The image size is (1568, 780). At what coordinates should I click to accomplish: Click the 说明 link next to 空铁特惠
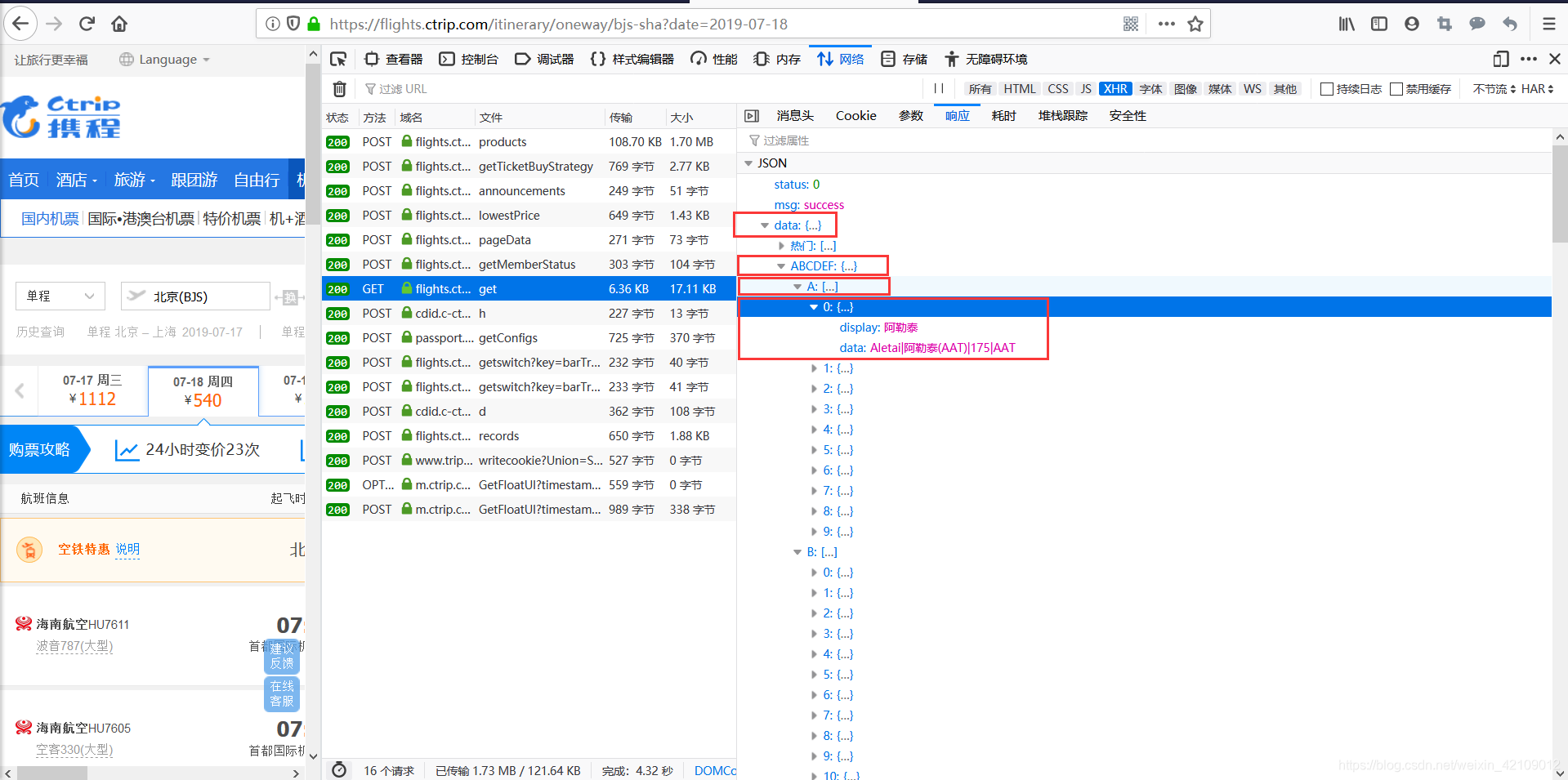point(127,549)
